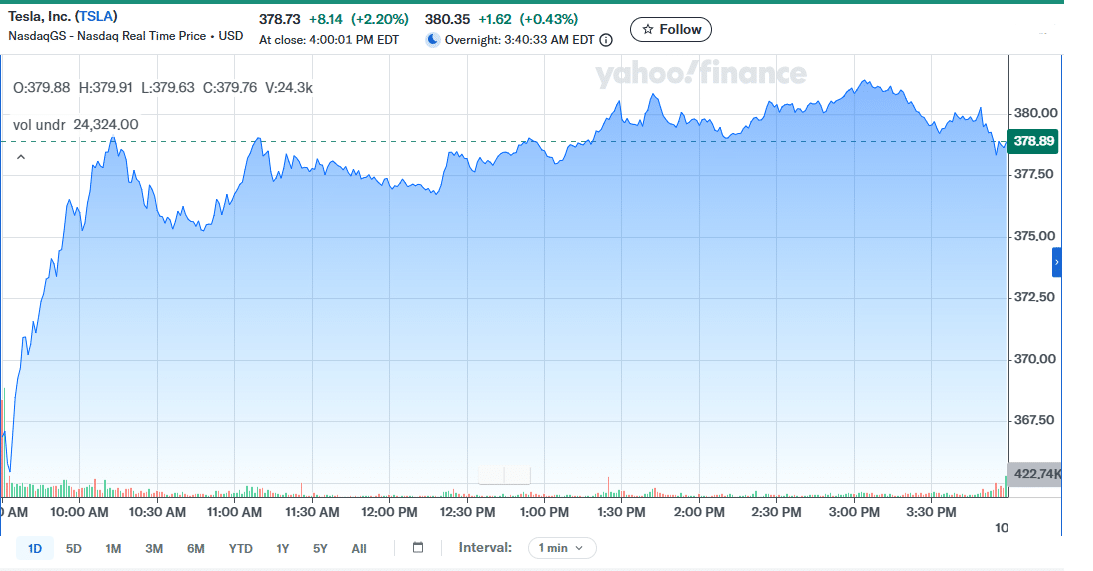Click the 10:30 AM time label
Viewport: 1093px width, 571px height.
pos(157,512)
